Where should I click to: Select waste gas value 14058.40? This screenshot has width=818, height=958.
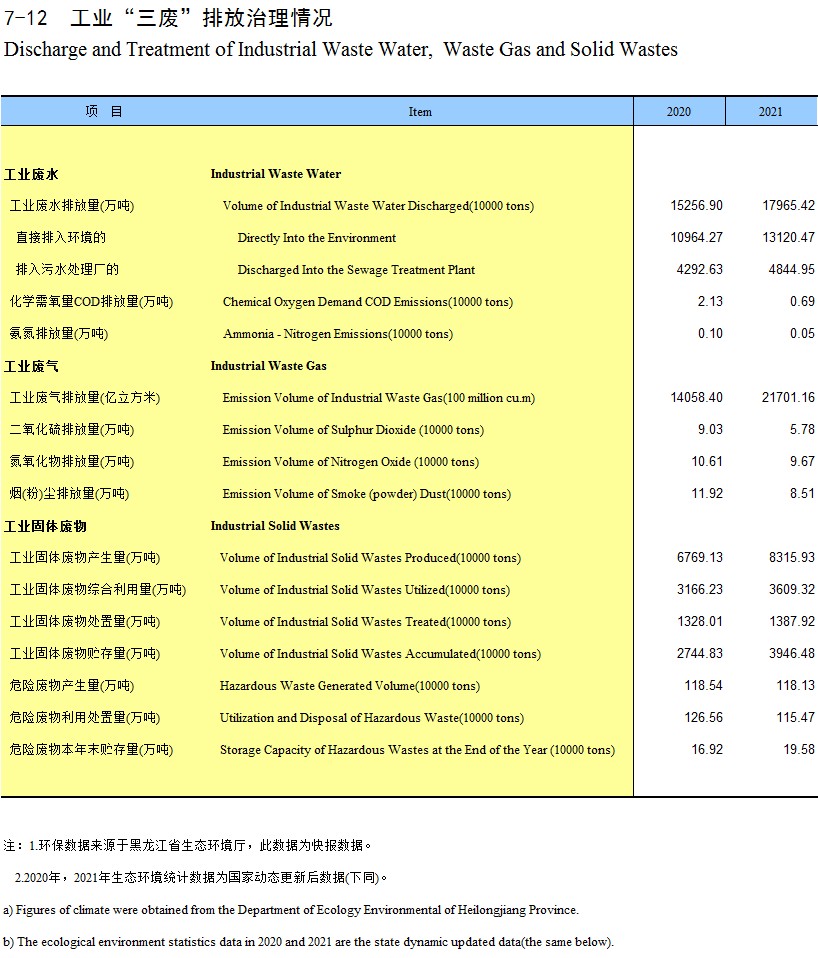coord(696,397)
